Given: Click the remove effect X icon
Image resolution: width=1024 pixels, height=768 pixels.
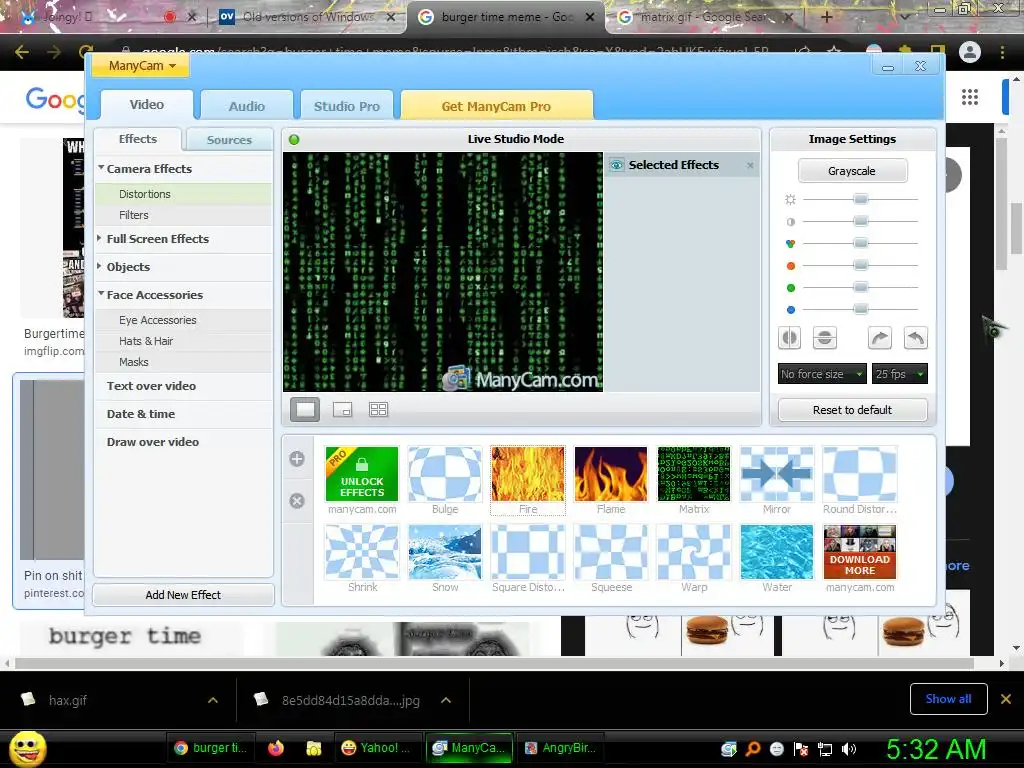Looking at the screenshot, I should point(297,501).
